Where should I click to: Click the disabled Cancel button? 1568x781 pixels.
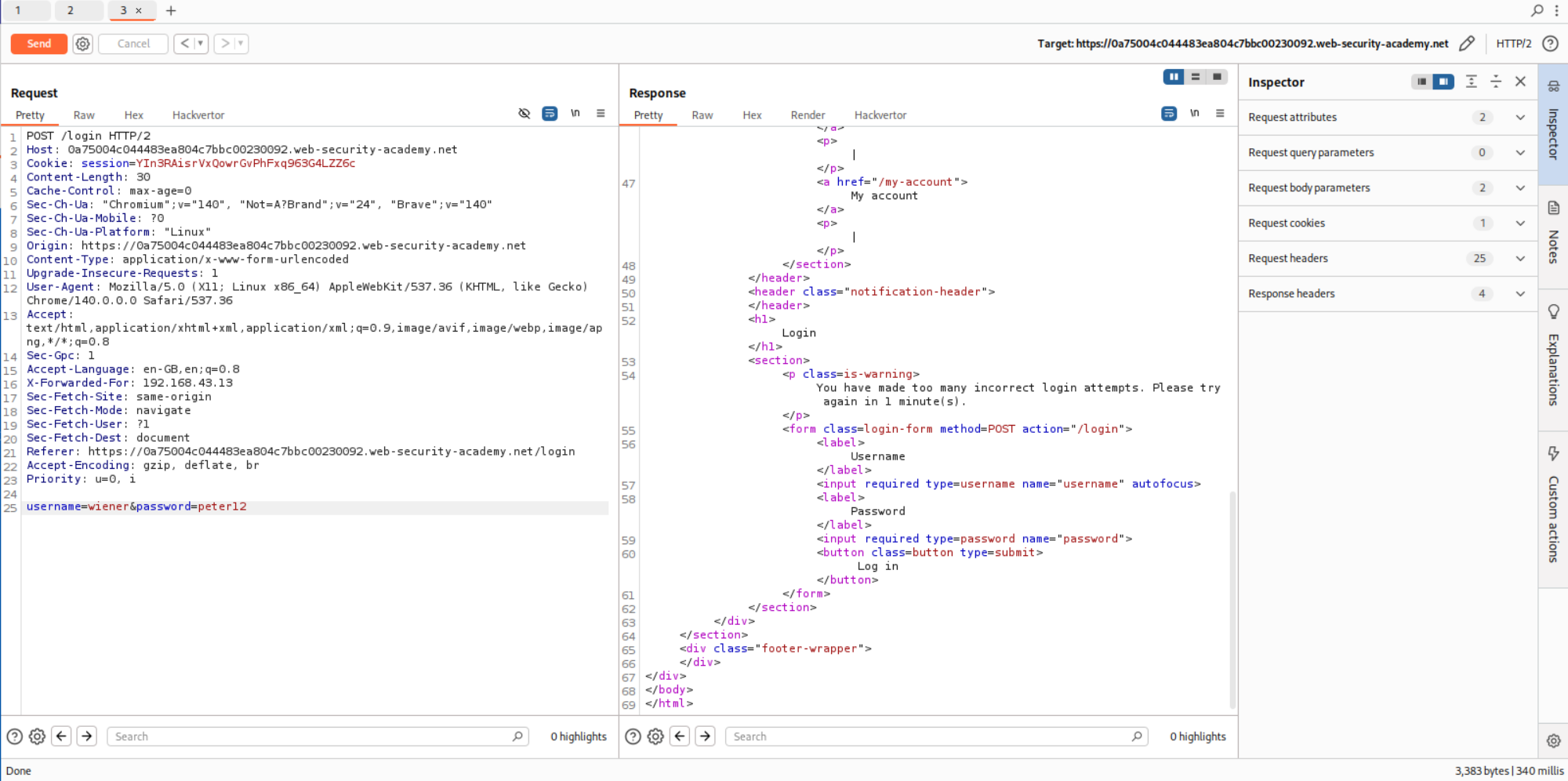point(133,44)
